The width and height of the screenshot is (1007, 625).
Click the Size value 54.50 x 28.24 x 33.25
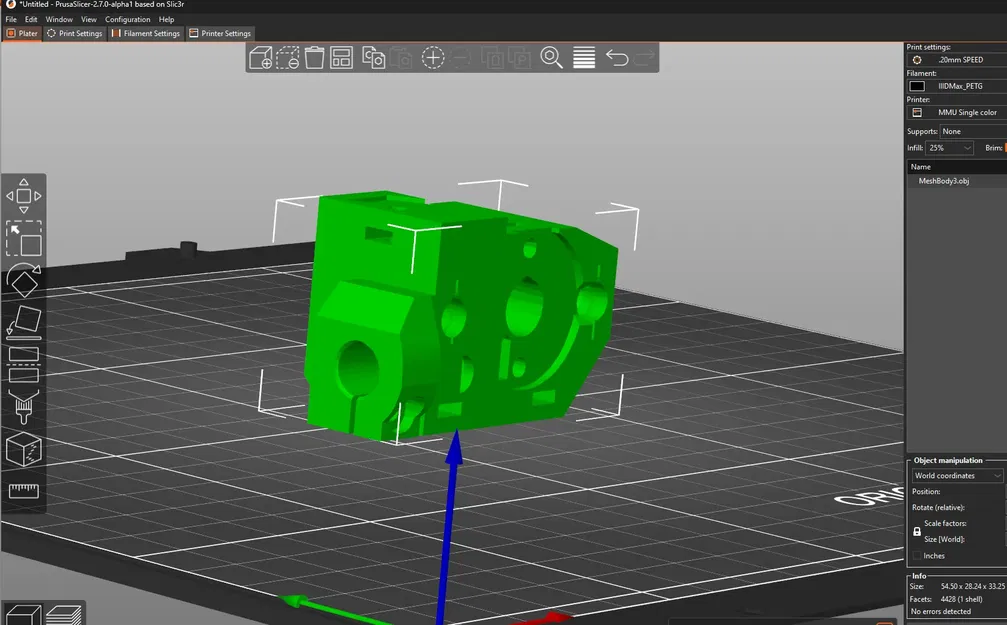tap(972, 586)
